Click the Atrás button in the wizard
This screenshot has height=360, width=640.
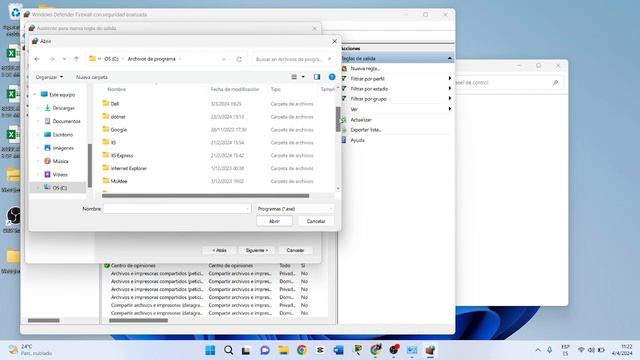pos(219,250)
